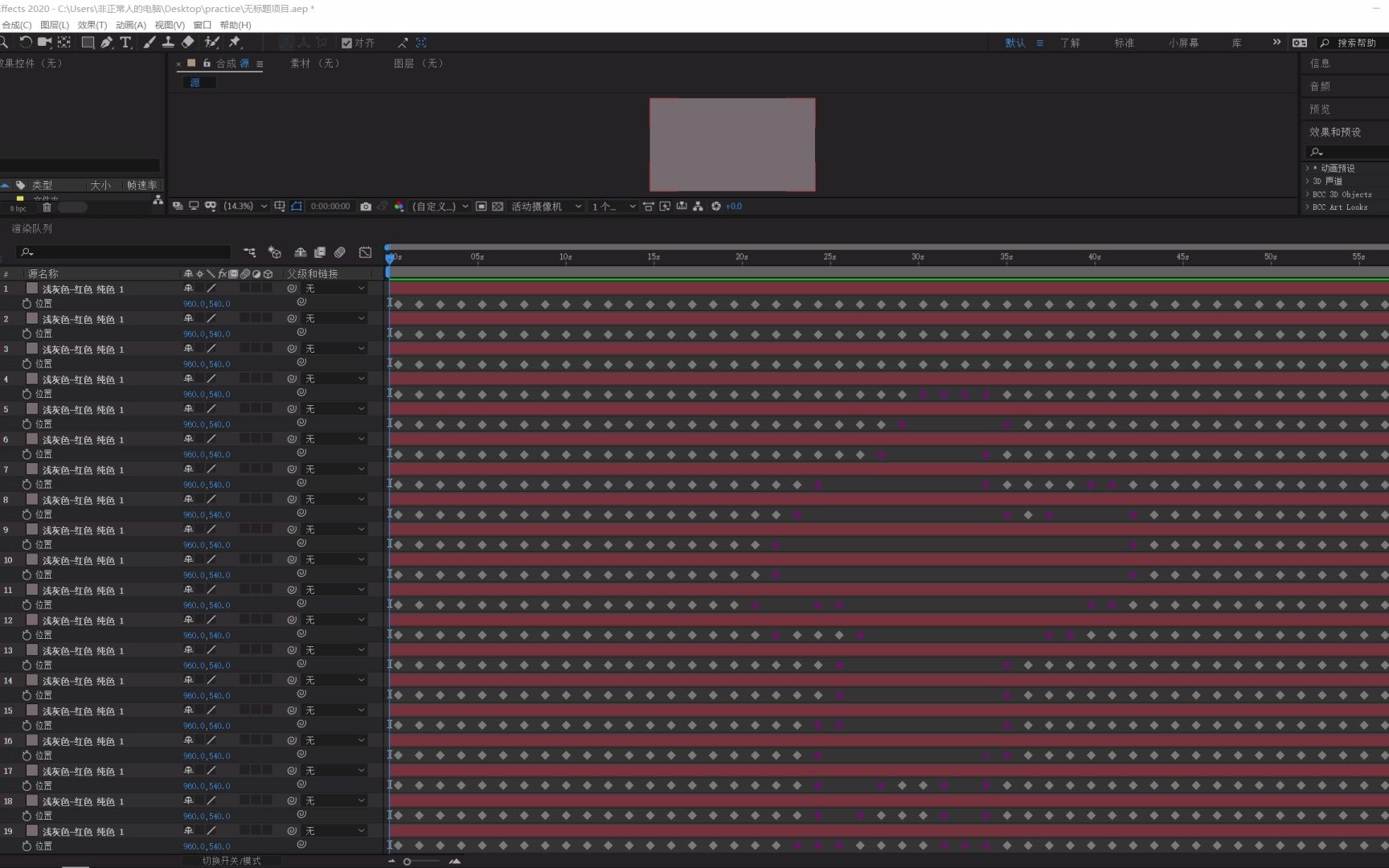Open the 1个 view layout dropdown
The width and height of the screenshot is (1389, 868).
pos(614,207)
